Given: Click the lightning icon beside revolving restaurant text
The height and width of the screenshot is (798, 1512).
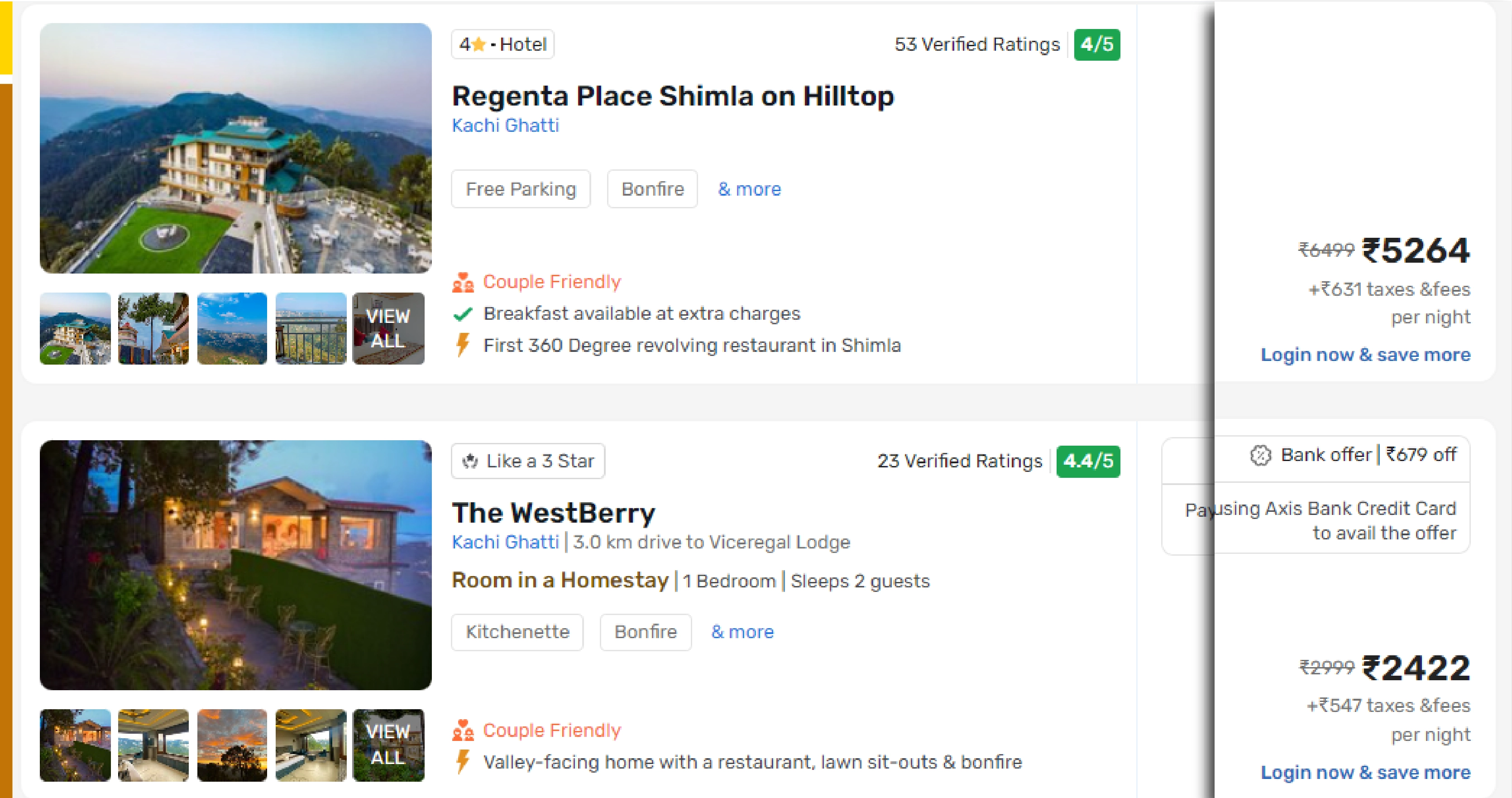Looking at the screenshot, I should 463,345.
